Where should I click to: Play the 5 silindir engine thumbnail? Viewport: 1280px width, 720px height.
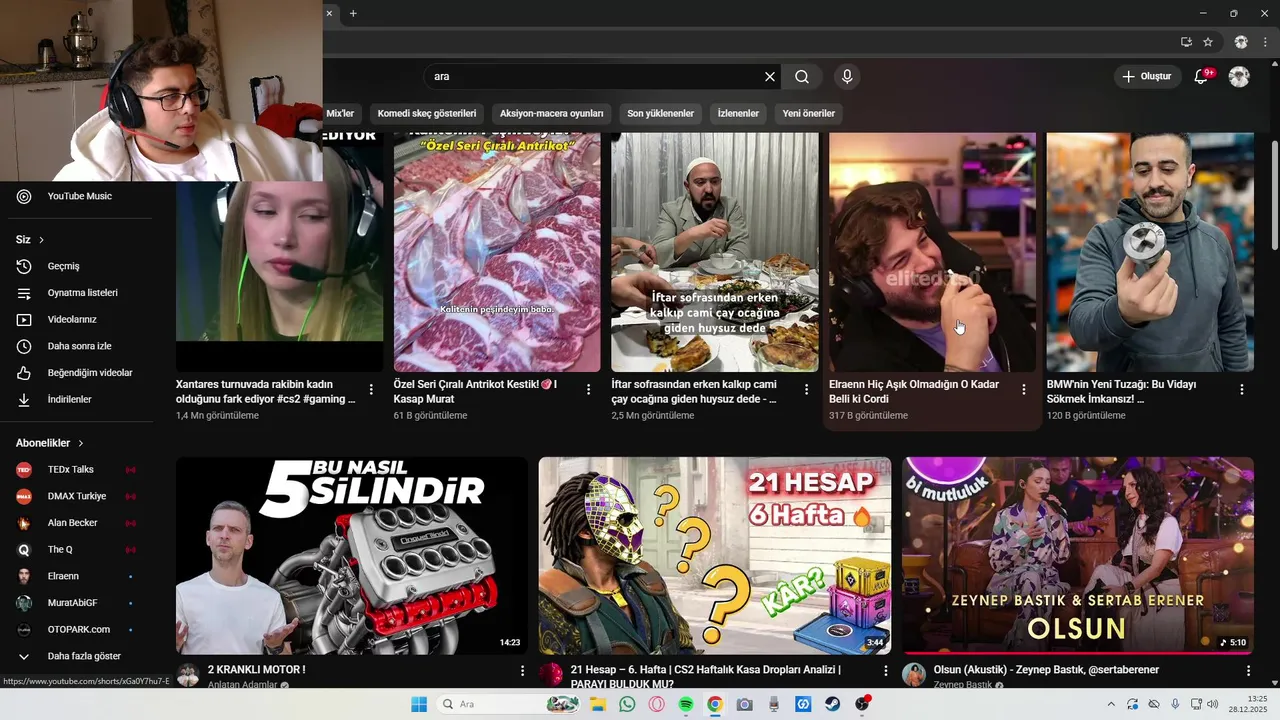tap(352, 556)
